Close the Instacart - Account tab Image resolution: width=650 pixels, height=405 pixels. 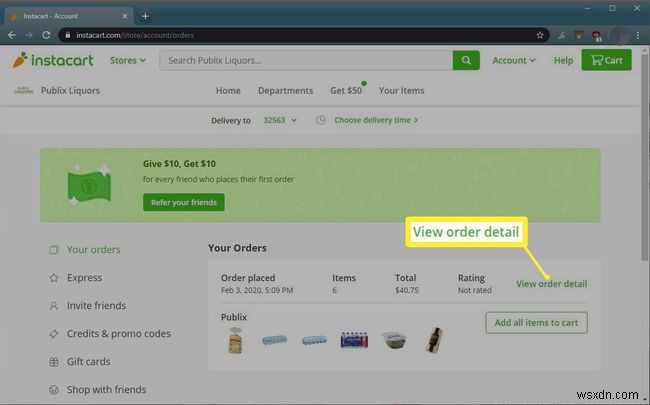click(x=125, y=16)
